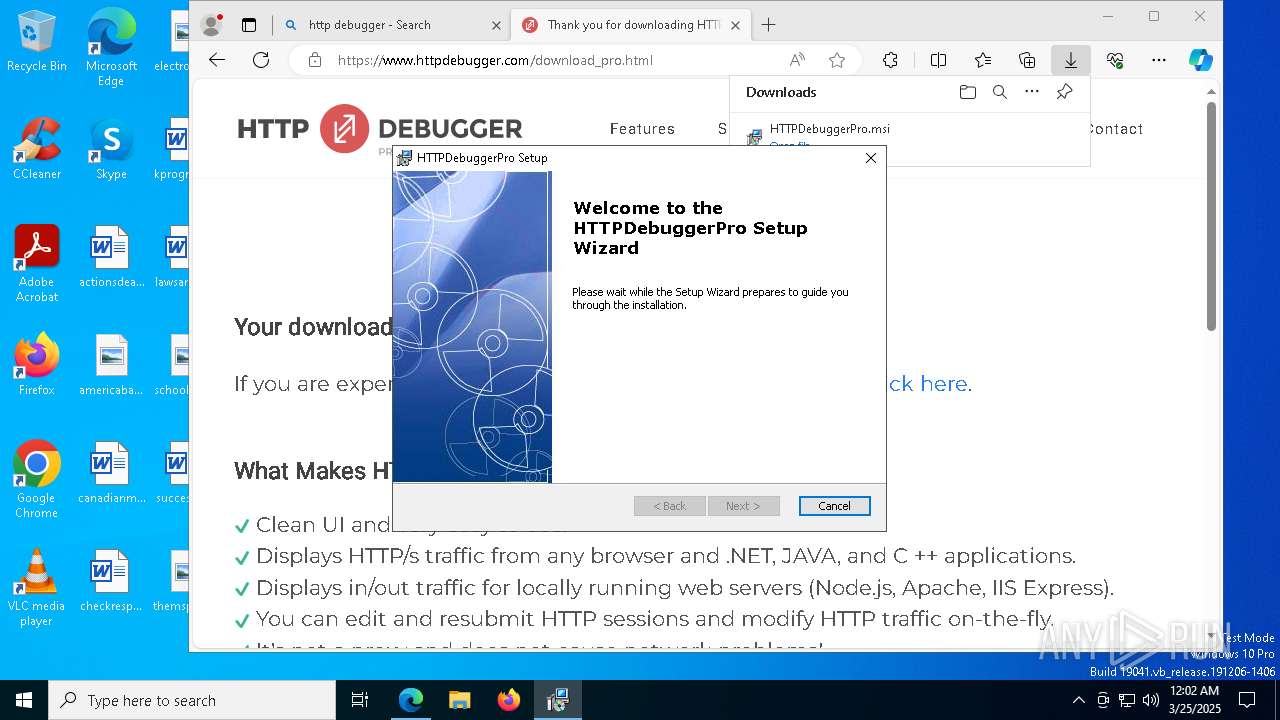Select the canadianm... Word document on the desktop
1280x720 pixels.
[111, 473]
